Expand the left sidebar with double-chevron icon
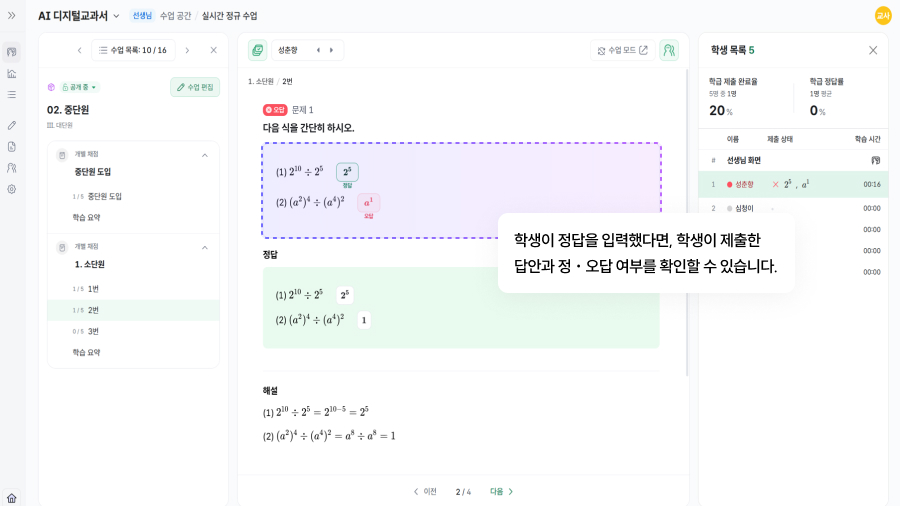This screenshot has height=506, width=900. click(12, 15)
